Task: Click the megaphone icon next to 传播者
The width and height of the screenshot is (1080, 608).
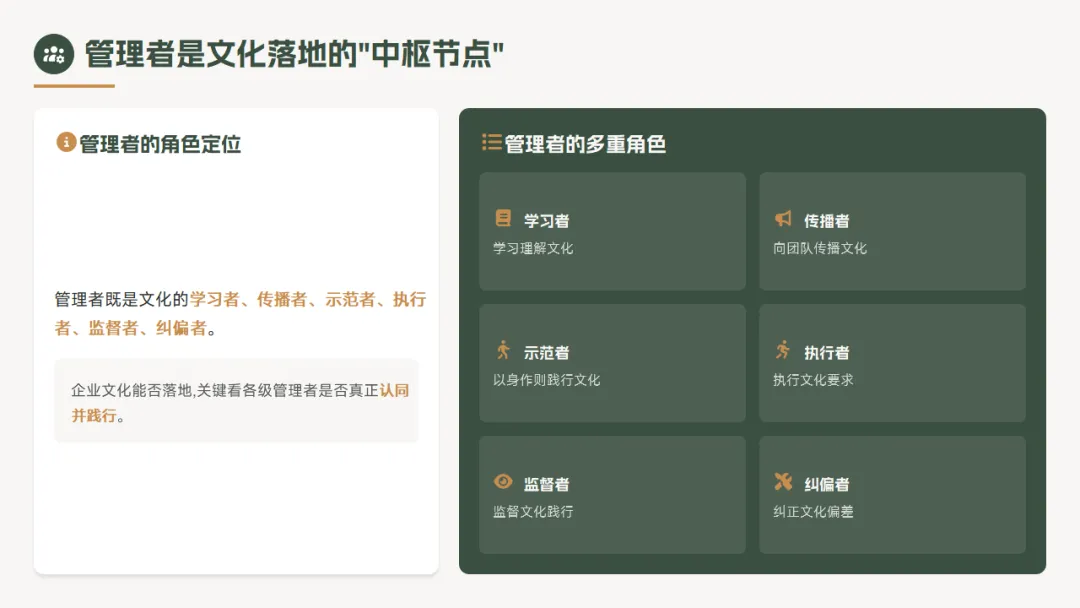Action: (783, 218)
